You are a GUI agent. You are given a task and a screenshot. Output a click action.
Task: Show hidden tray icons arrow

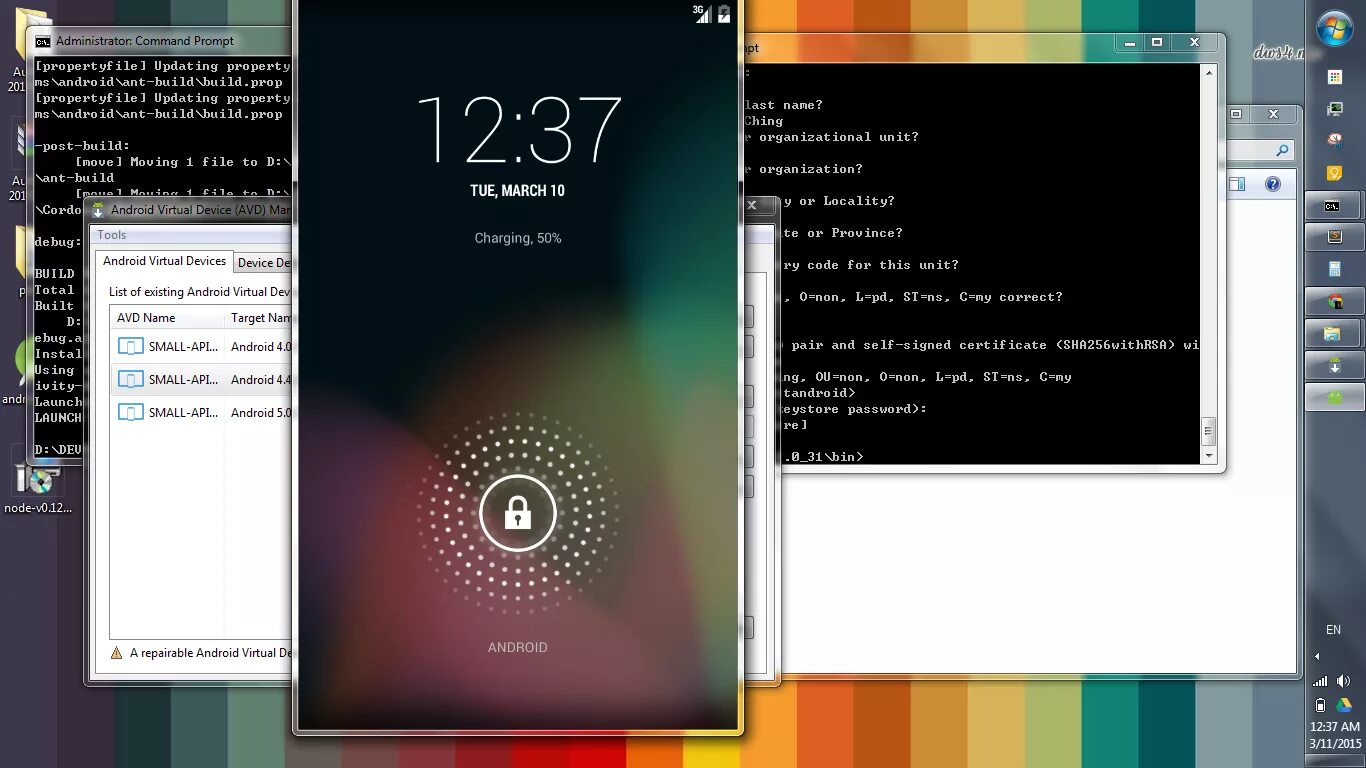click(1317, 657)
